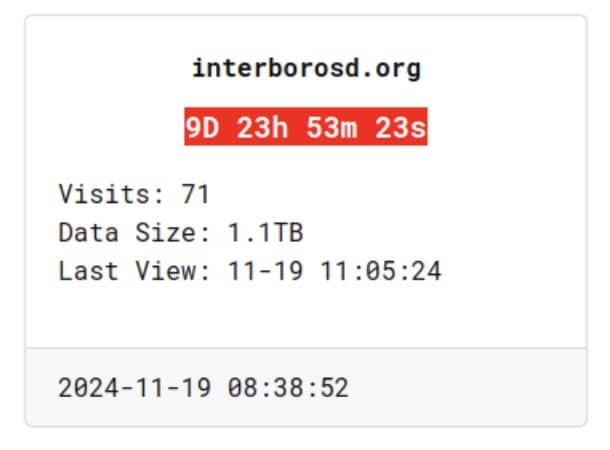
Task: Select the 1.1TB data size value
Action: [265, 232]
